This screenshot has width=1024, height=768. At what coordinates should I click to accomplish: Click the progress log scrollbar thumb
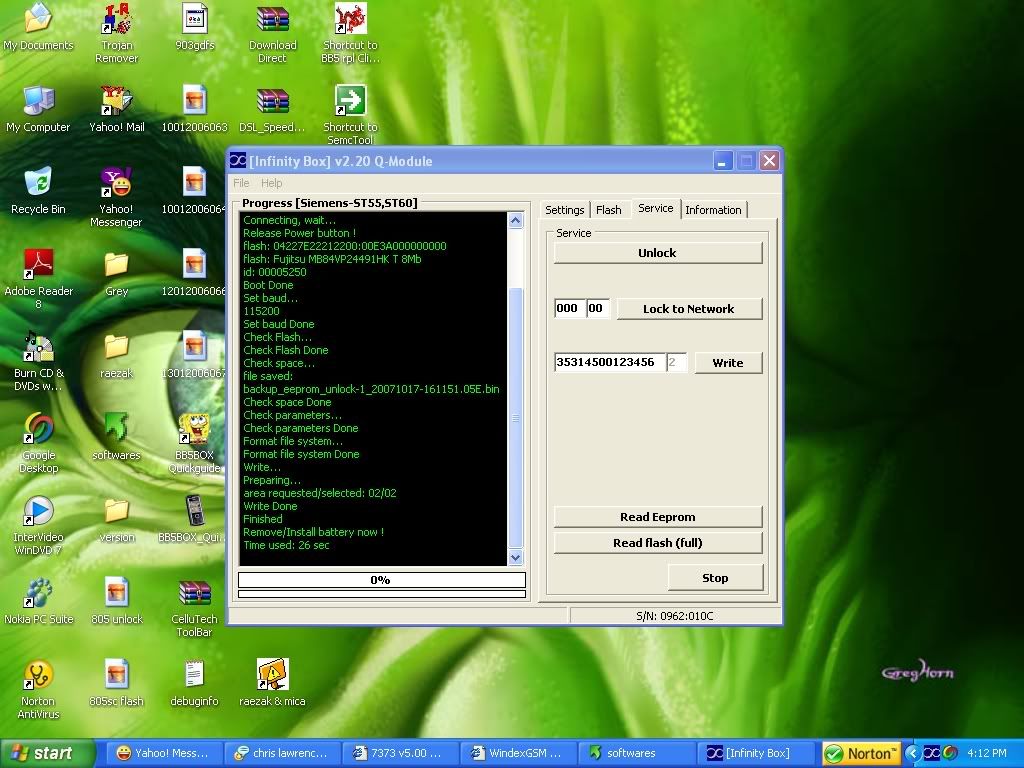pyautogui.click(x=515, y=418)
